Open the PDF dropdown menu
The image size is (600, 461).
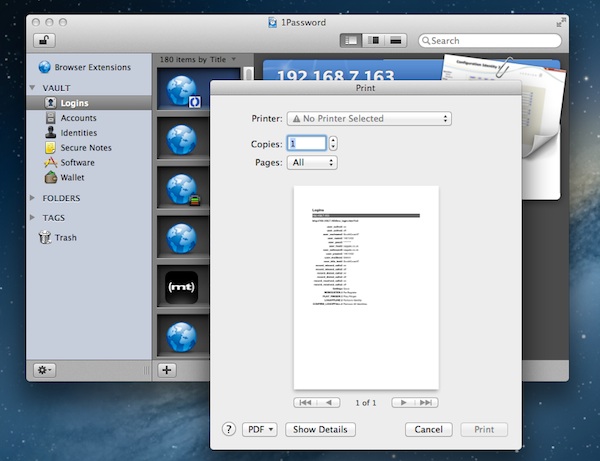point(260,430)
